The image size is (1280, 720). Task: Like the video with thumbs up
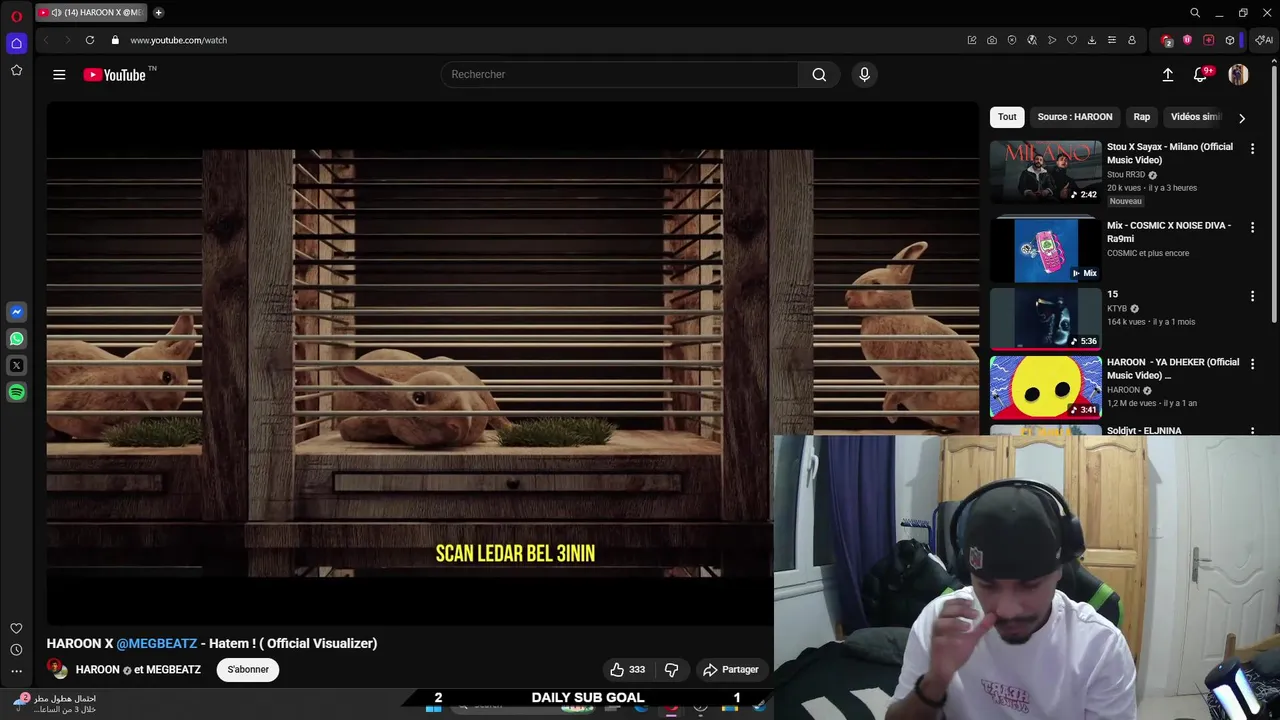point(628,669)
